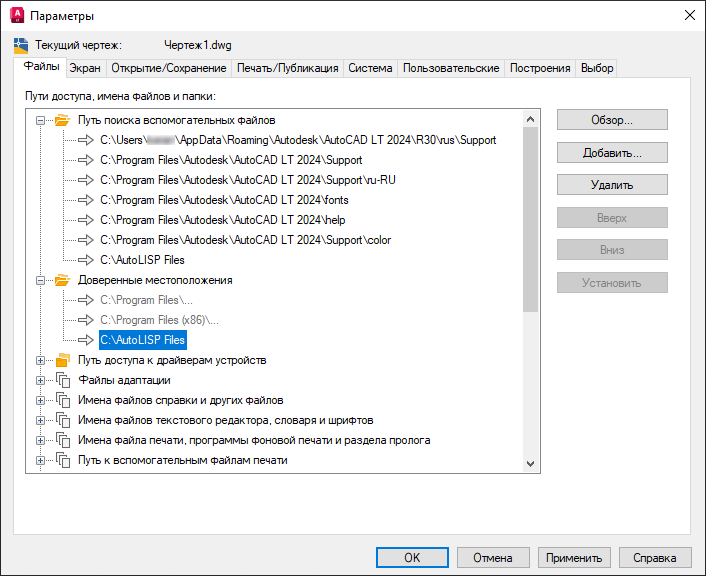This screenshot has width=706, height=576.
Task: Switch to the Экран tab
Action: tap(85, 68)
